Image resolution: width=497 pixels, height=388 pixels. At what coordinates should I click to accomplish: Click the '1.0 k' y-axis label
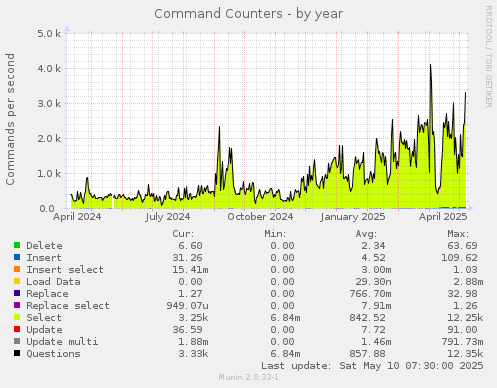49,174
